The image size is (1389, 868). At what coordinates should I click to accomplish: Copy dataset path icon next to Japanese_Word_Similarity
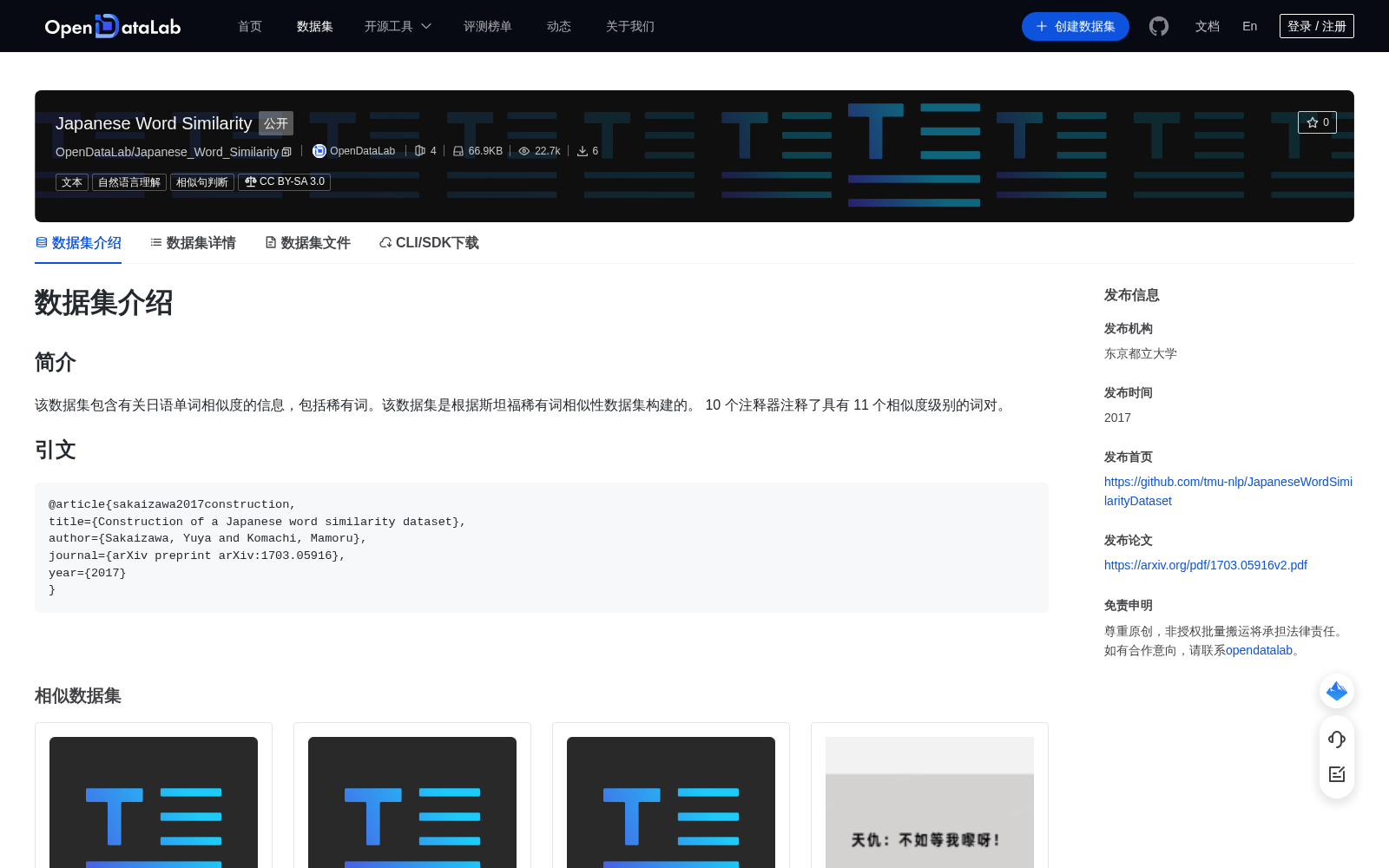click(286, 152)
